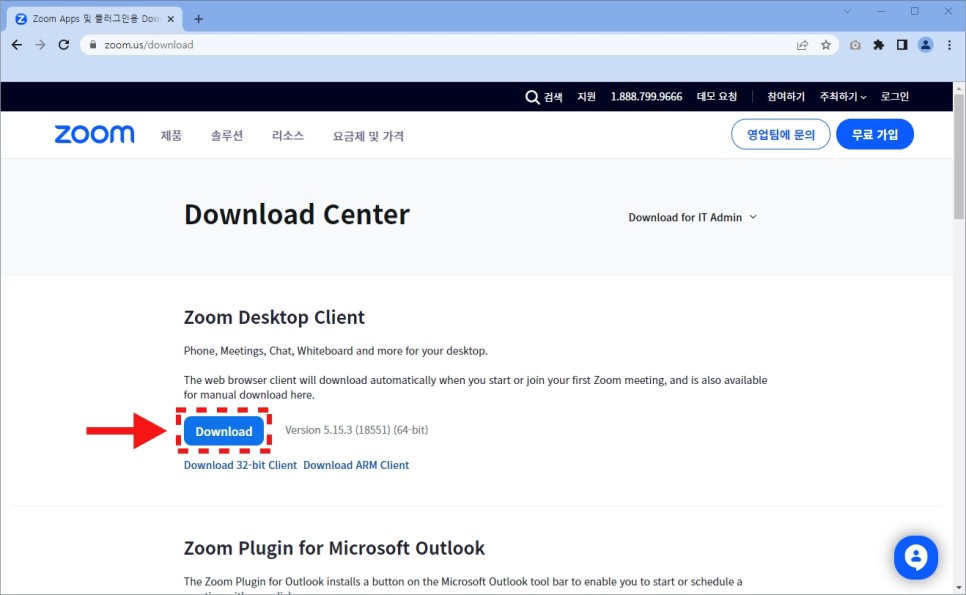
Task: Bookmark page with the star icon
Action: pyautogui.click(x=826, y=45)
